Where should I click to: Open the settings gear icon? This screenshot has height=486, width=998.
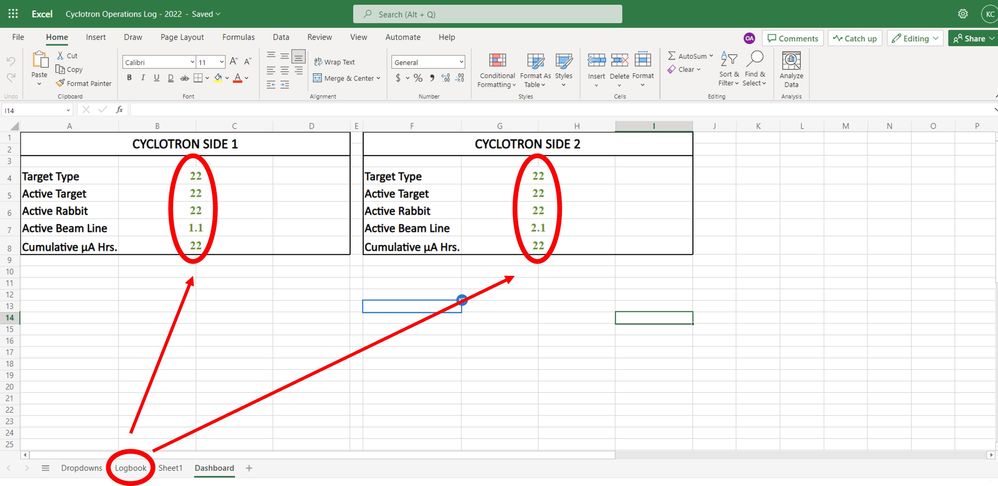click(963, 13)
